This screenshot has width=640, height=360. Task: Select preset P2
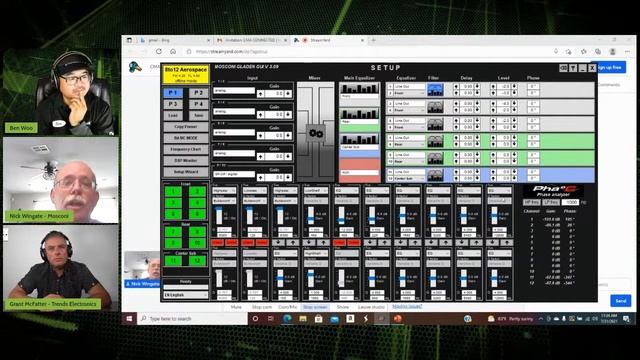198,93
